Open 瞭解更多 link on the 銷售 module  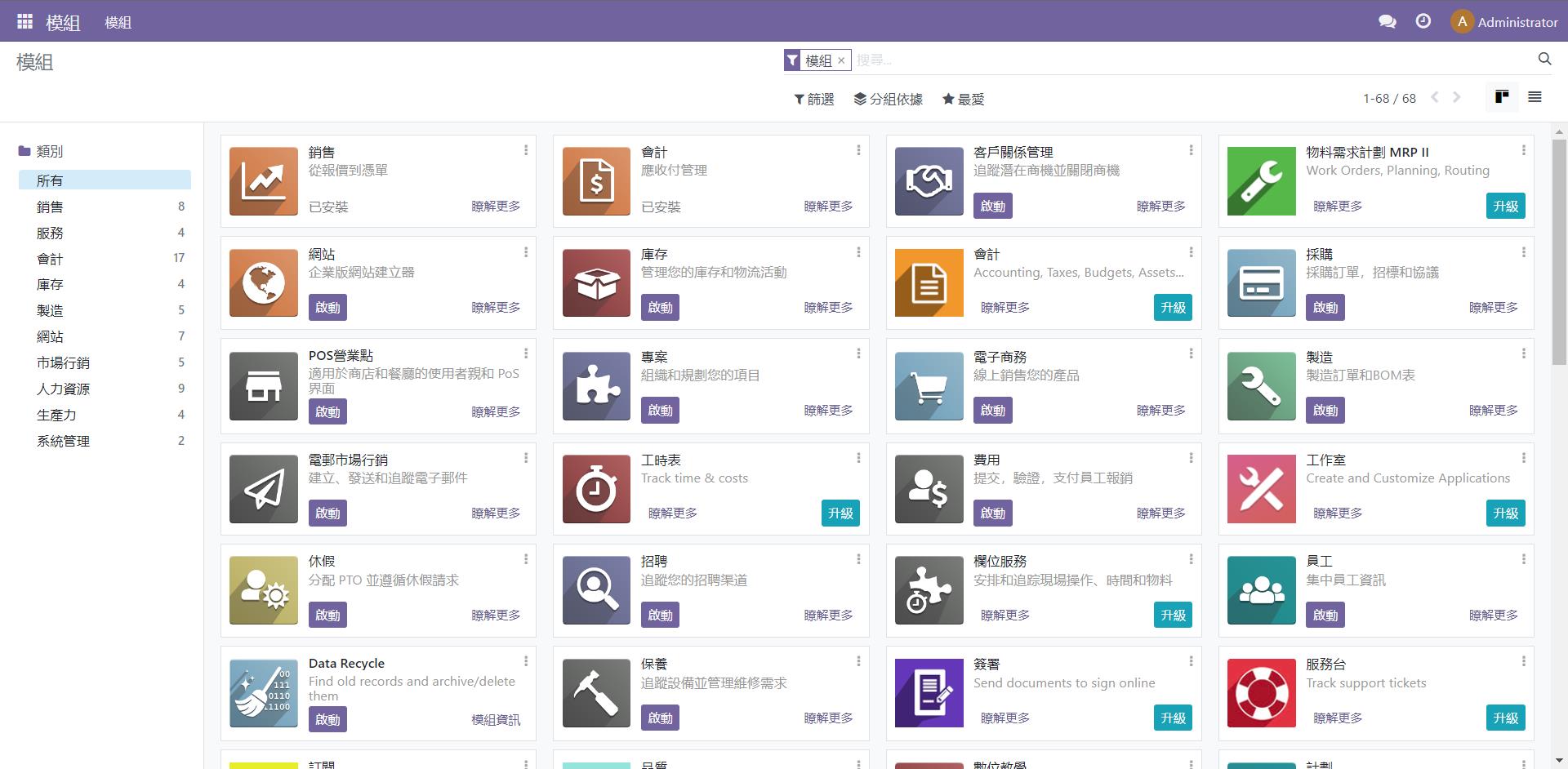tap(496, 207)
